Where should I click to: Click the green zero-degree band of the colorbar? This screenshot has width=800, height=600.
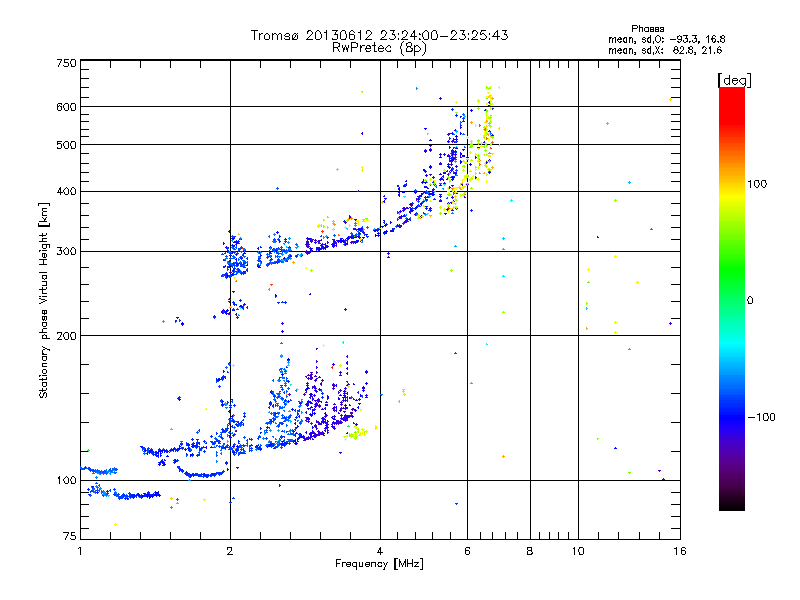[732, 300]
